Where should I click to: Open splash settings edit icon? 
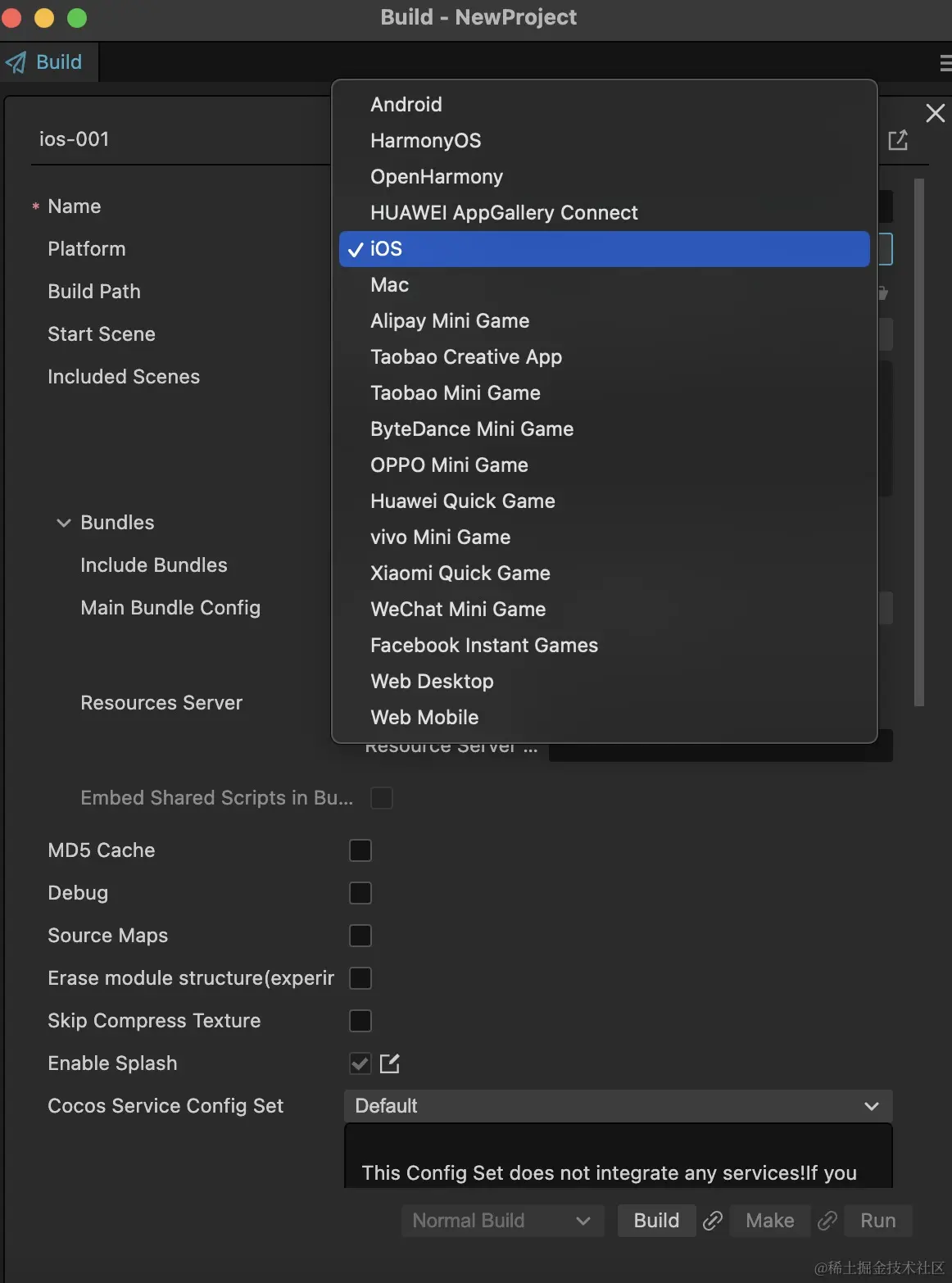tap(390, 1063)
